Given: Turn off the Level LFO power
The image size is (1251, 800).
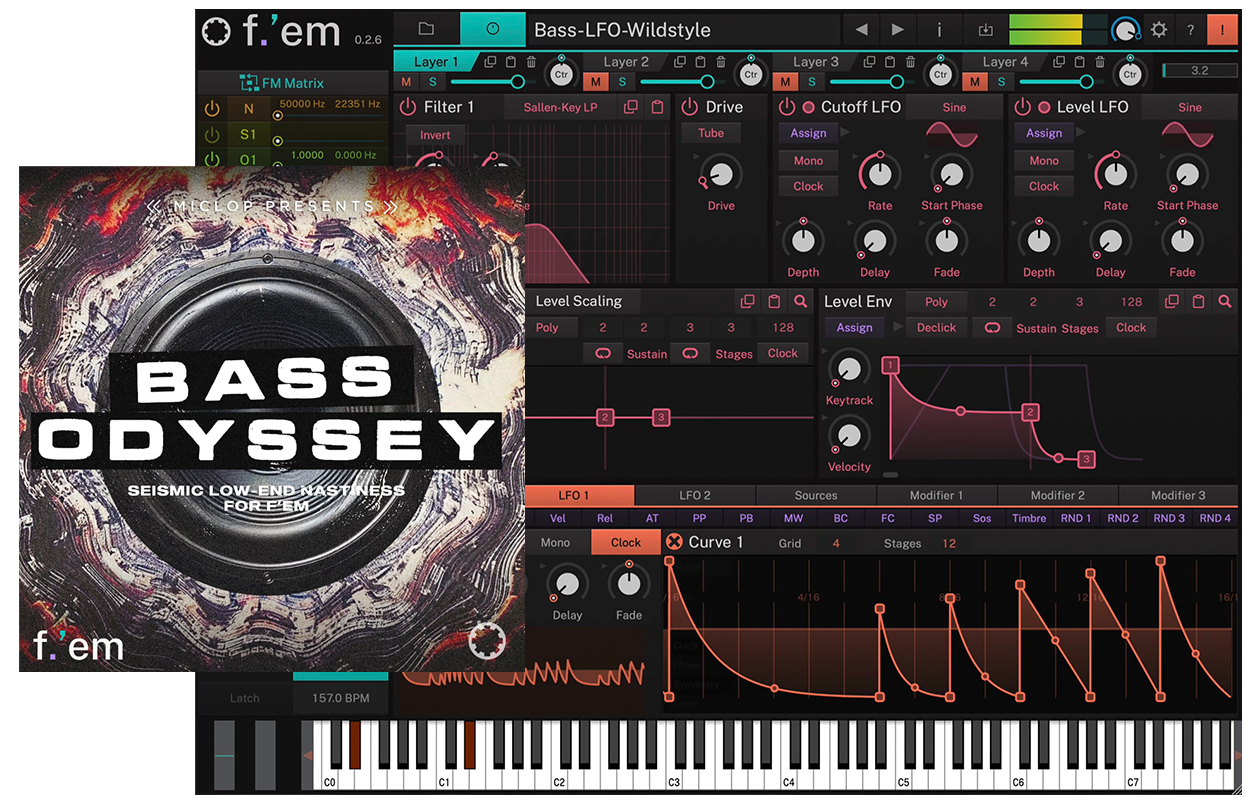Looking at the screenshot, I should click(1022, 107).
